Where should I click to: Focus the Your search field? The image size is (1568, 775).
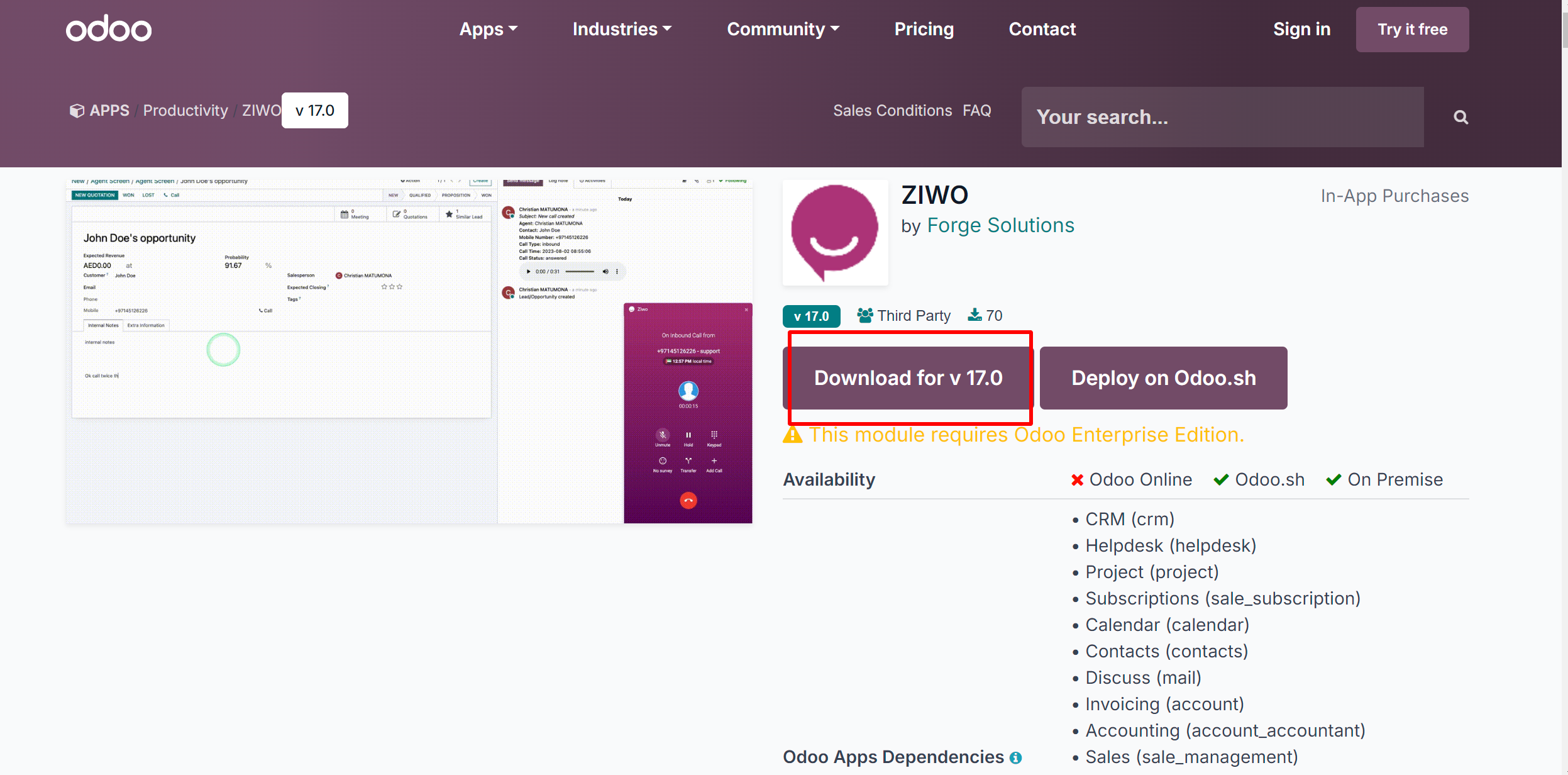[x=1223, y=117]
